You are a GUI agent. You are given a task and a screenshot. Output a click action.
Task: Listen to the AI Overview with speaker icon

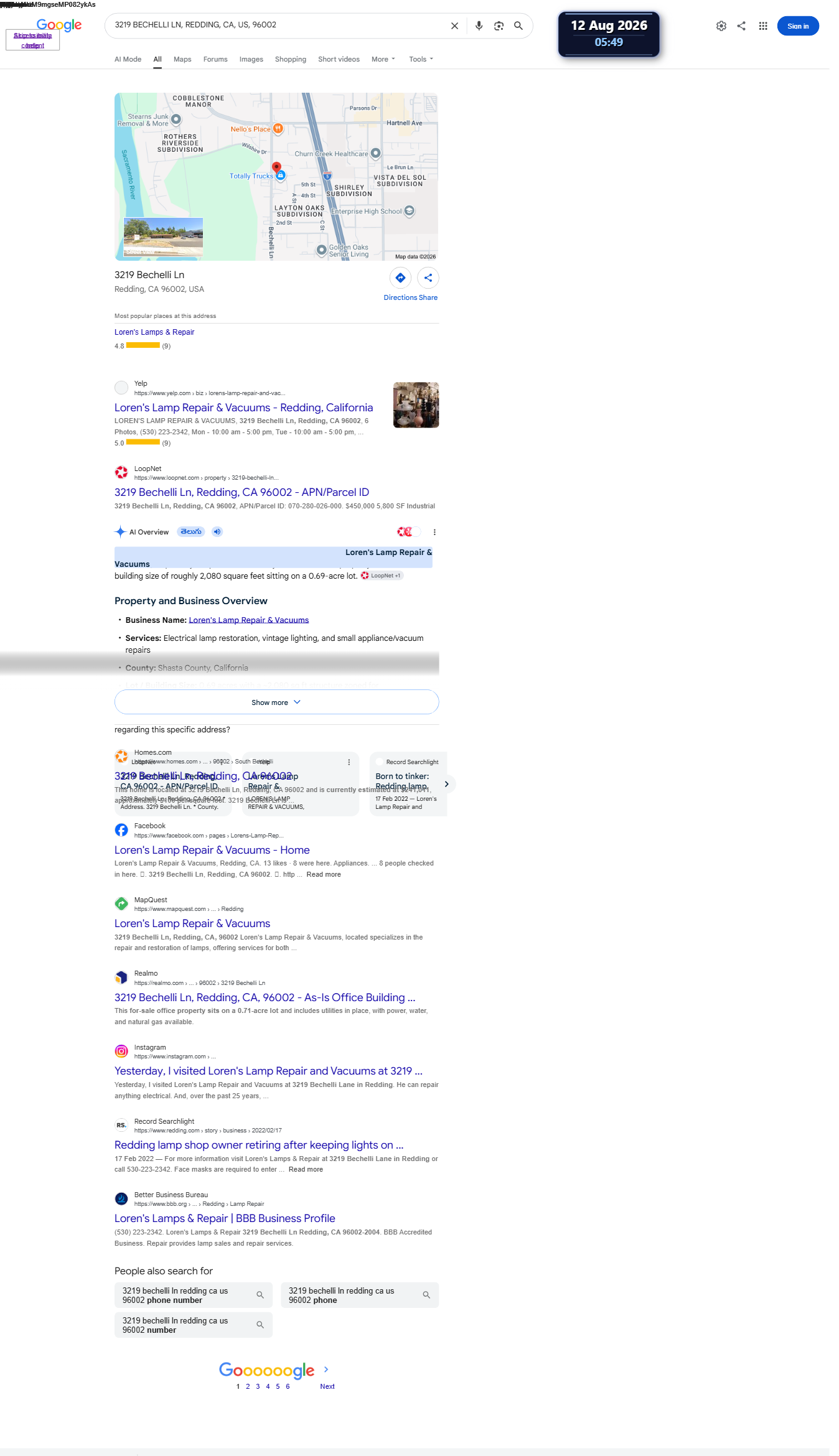217,531
